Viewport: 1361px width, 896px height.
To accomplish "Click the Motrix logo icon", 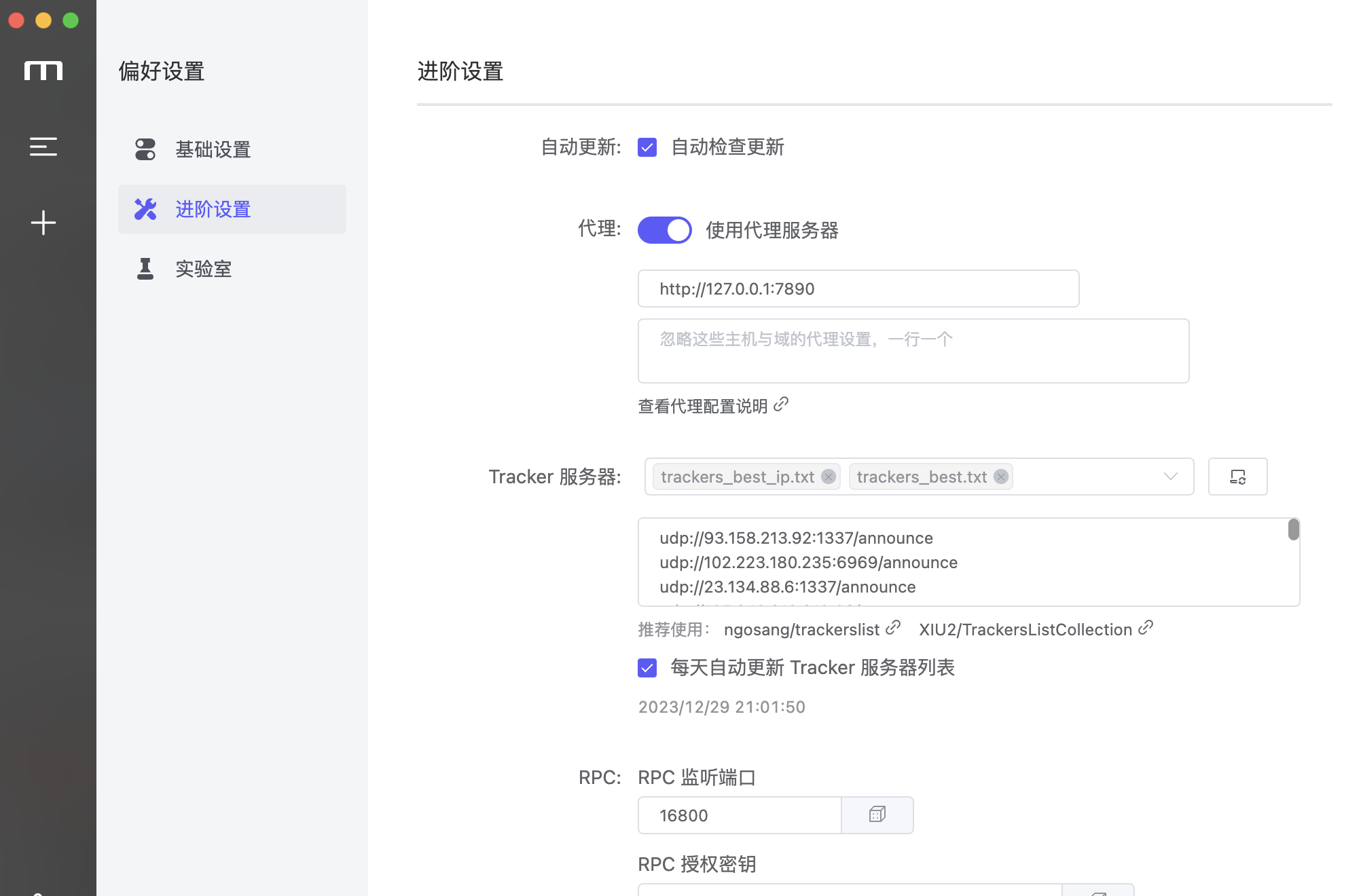I will [43, 71].
